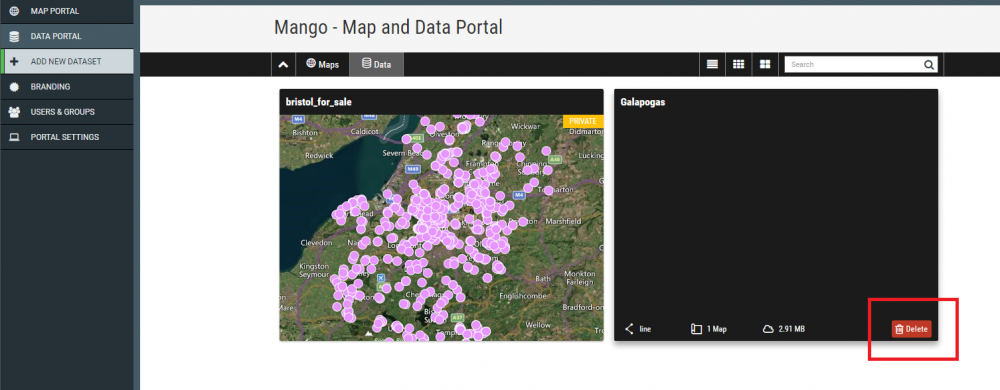
Task: Click the Galapogas dataset title
Action: [643, 102]
